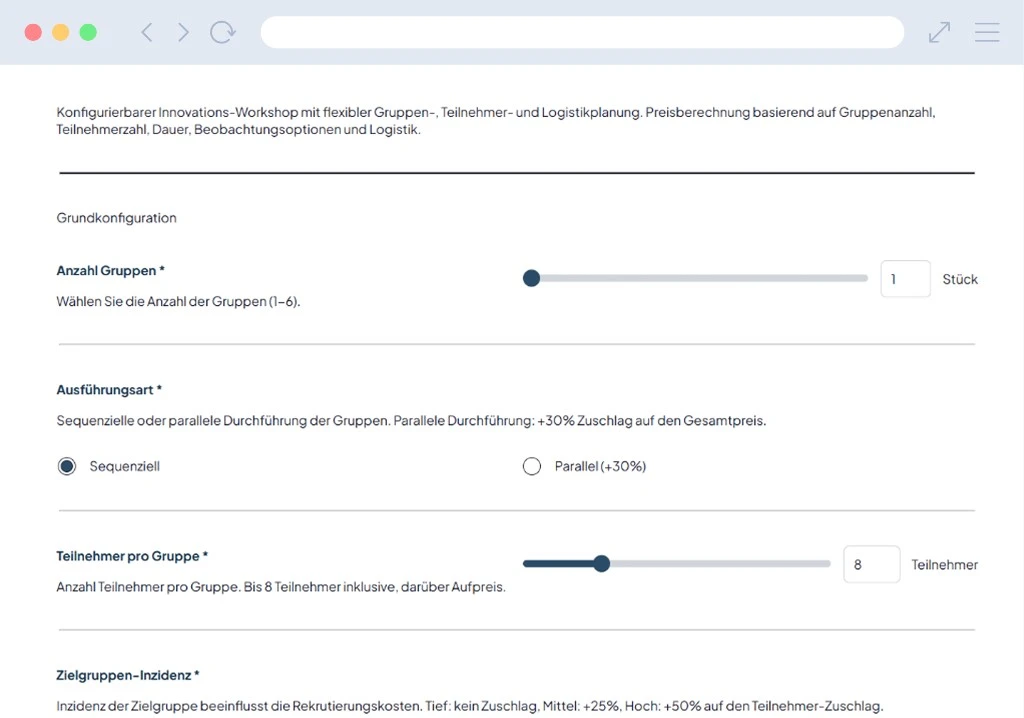Click the green maximize window dot
Screen dimensions: 1024x718
coord(88,32)
